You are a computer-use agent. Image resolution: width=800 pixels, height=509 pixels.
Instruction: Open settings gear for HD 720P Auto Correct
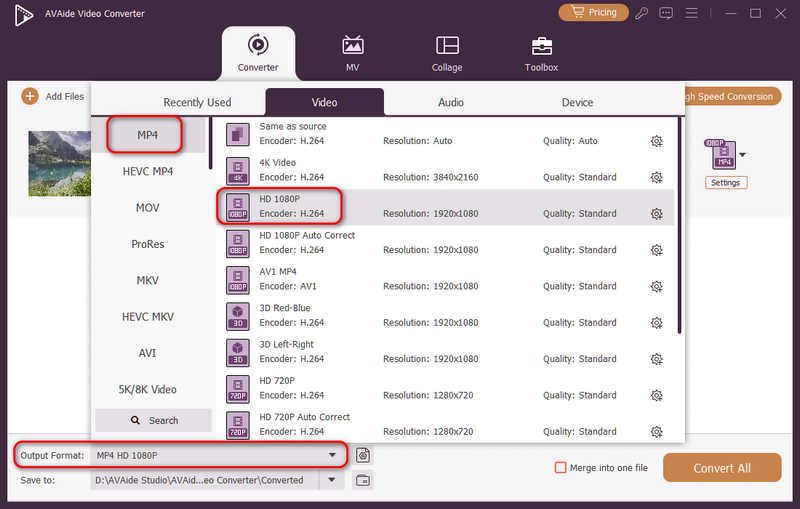click(657, 432)
